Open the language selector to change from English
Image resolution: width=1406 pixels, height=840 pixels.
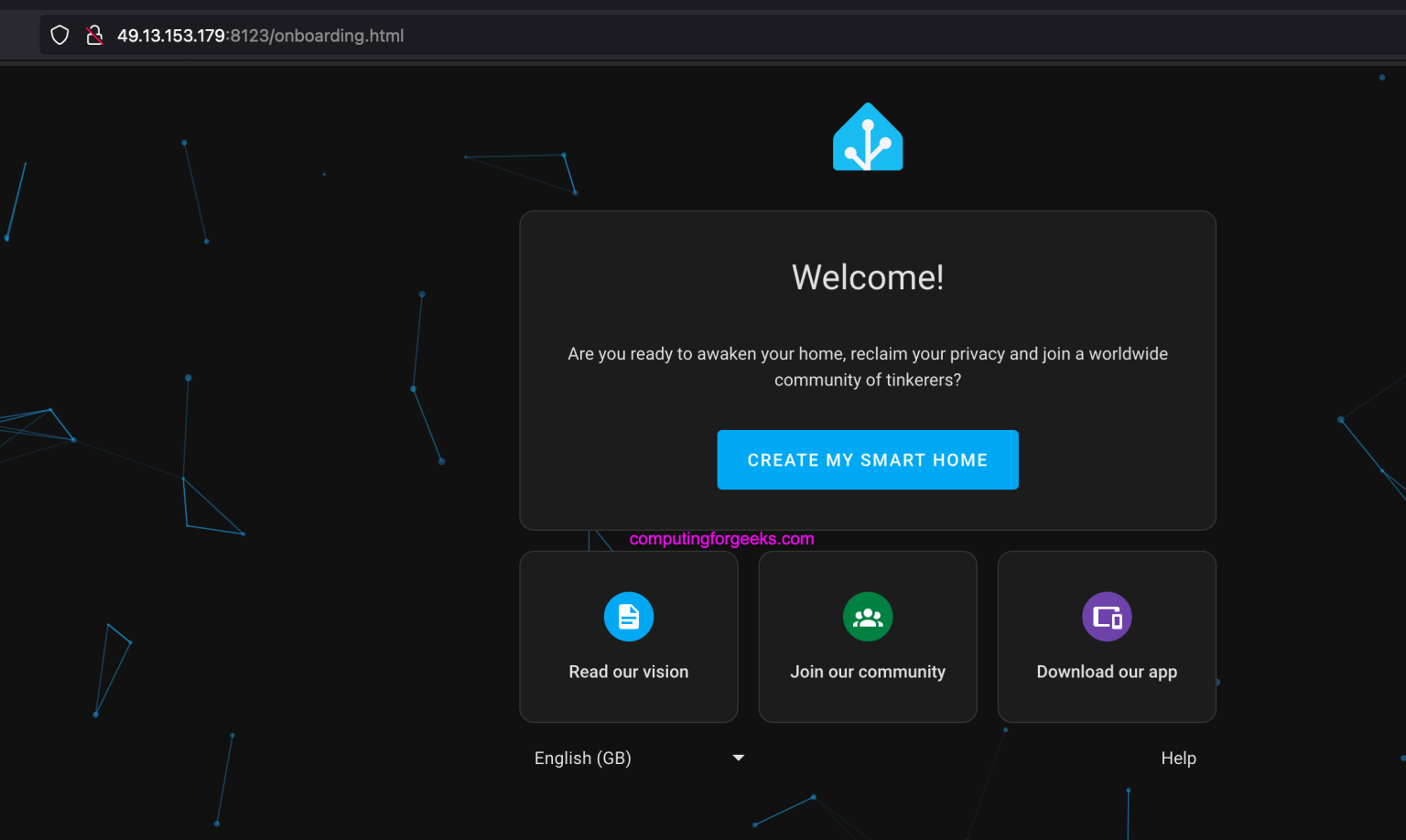[583, 758]
